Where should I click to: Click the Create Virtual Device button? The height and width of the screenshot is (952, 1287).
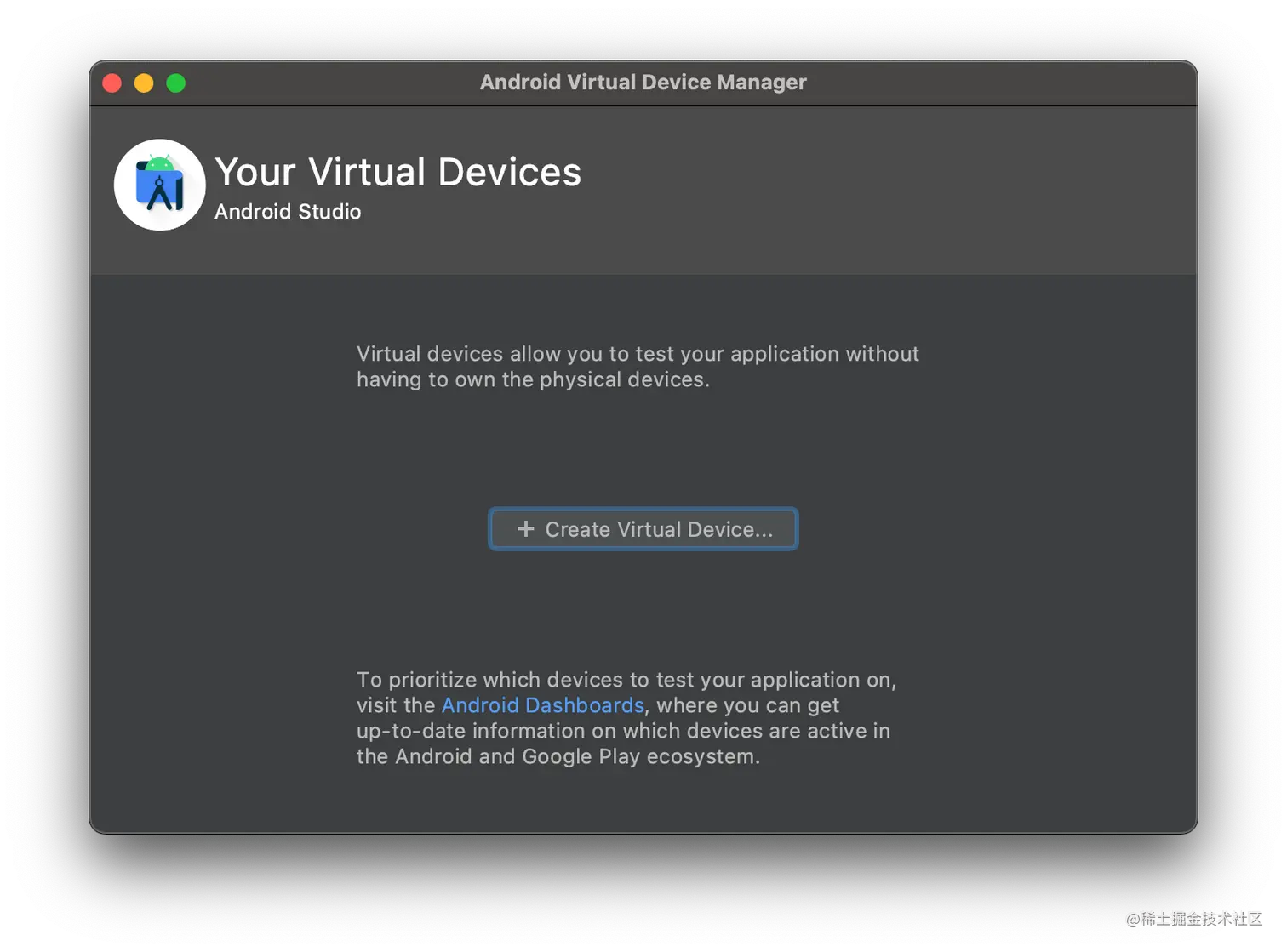click(x=643, y=529)
